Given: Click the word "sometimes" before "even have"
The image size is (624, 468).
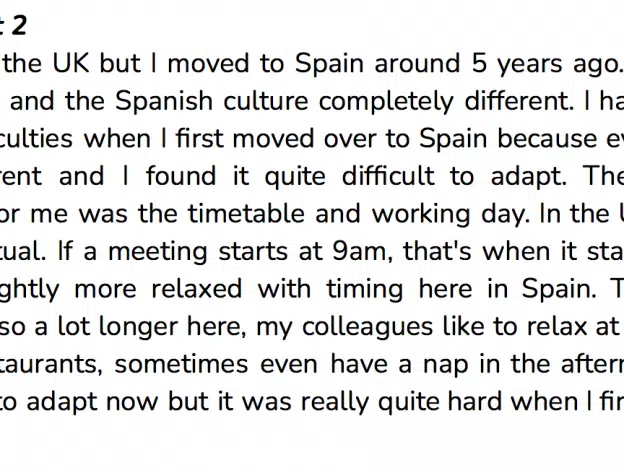Looking at the screenshot, I should (181, 364).
